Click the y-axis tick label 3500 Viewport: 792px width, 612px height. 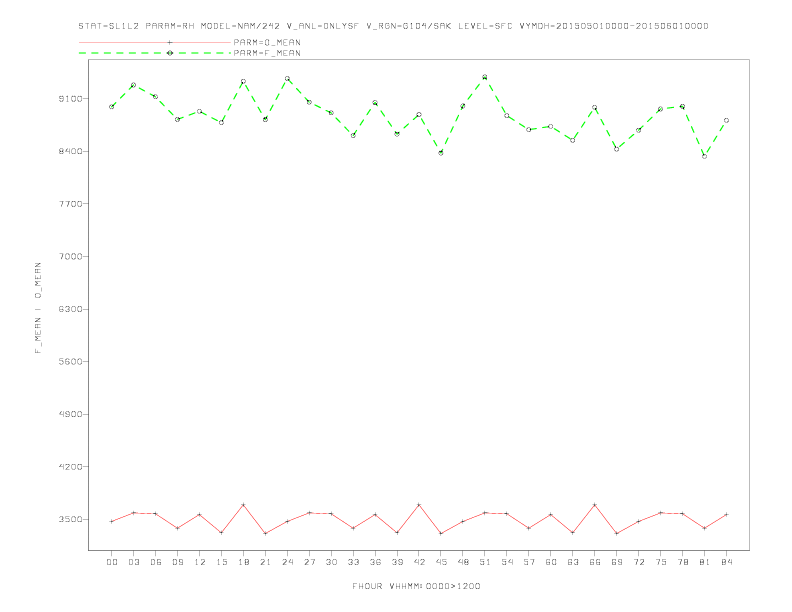(x=70, y=519)
